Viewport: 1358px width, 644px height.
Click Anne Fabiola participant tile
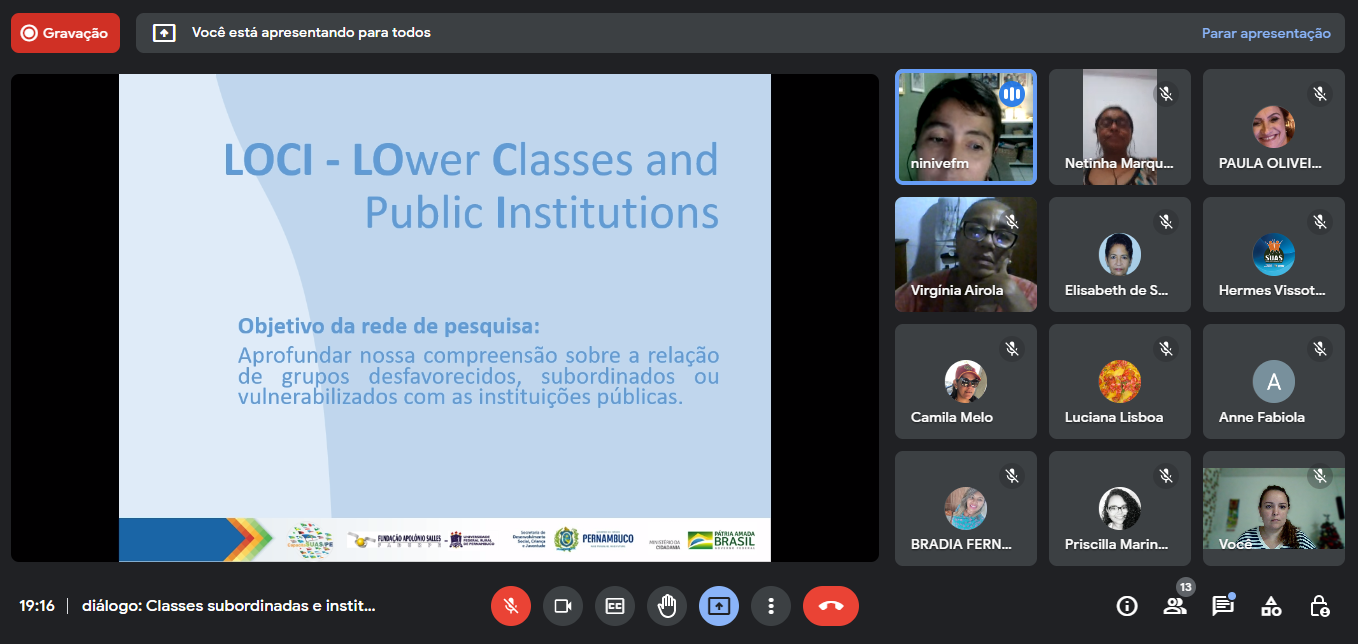pyautogui.click(x=1273, y=381)
